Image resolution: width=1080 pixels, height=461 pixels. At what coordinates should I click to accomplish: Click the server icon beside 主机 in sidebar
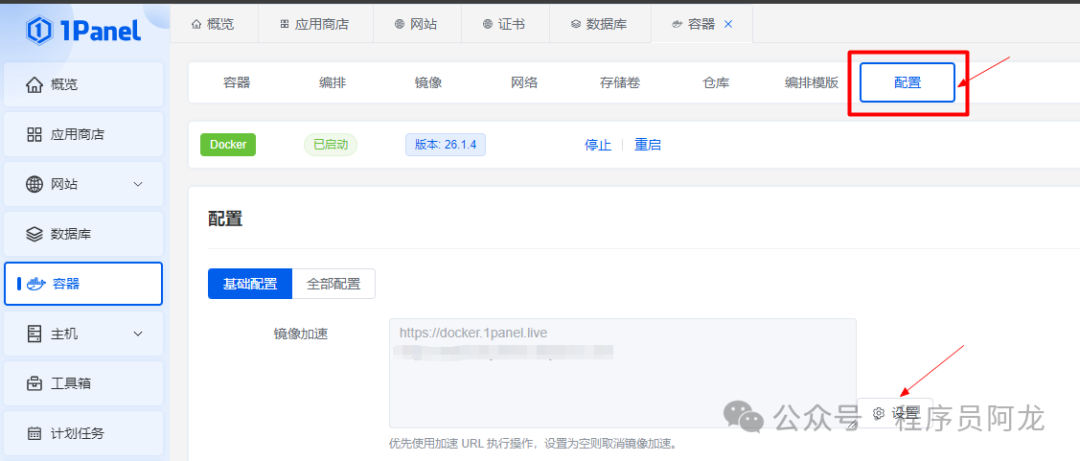[34, 334]
